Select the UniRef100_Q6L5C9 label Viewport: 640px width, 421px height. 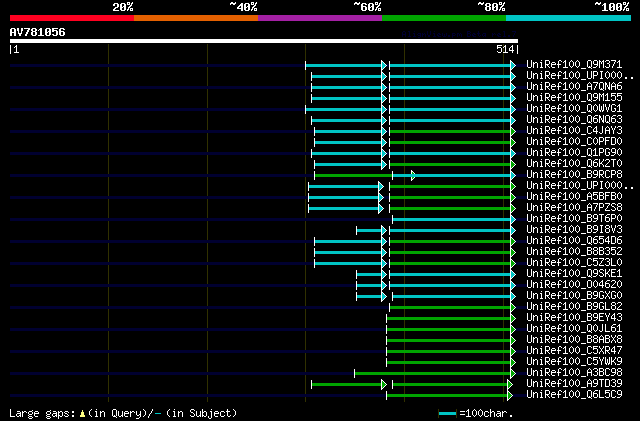coord(574,395)
